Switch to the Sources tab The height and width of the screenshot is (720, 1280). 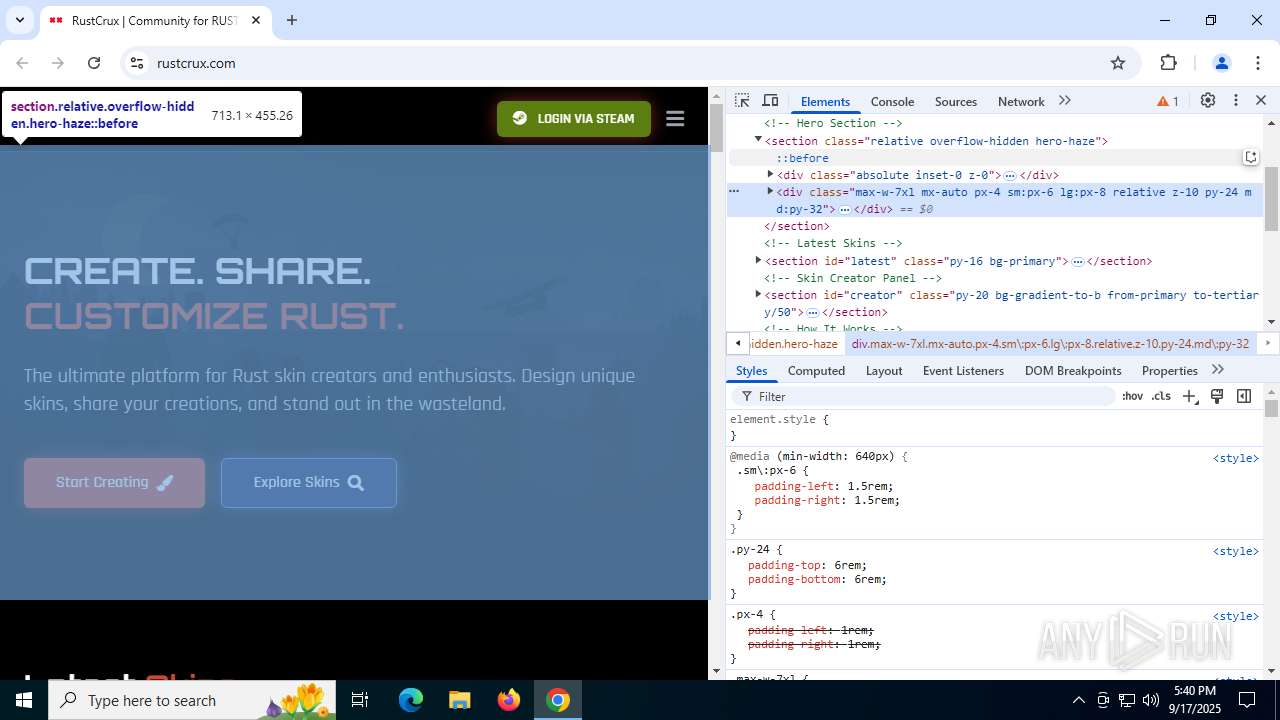(956, 101)
